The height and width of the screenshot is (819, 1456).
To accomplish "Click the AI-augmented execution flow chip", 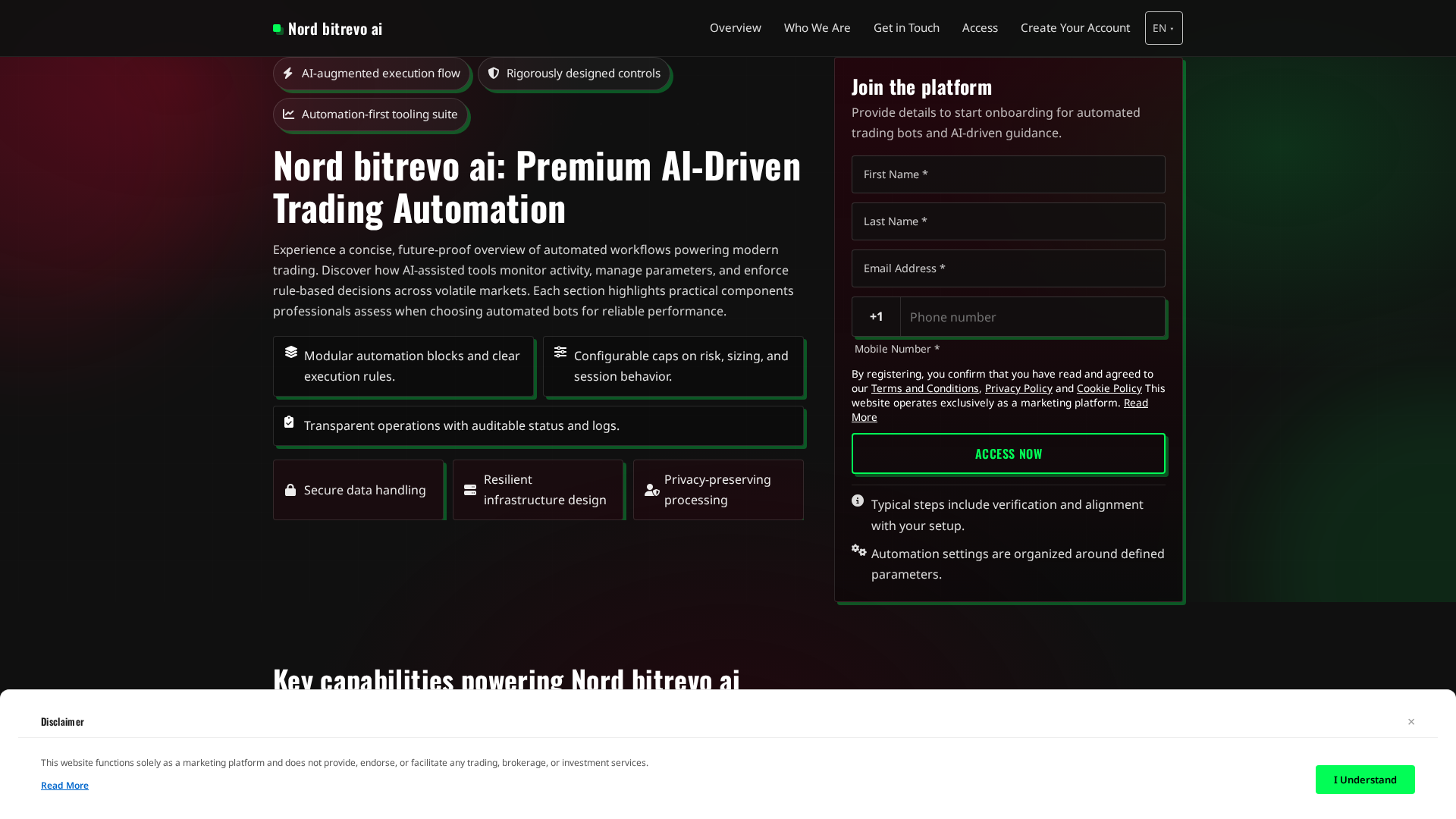I will [x=372, y=74].
